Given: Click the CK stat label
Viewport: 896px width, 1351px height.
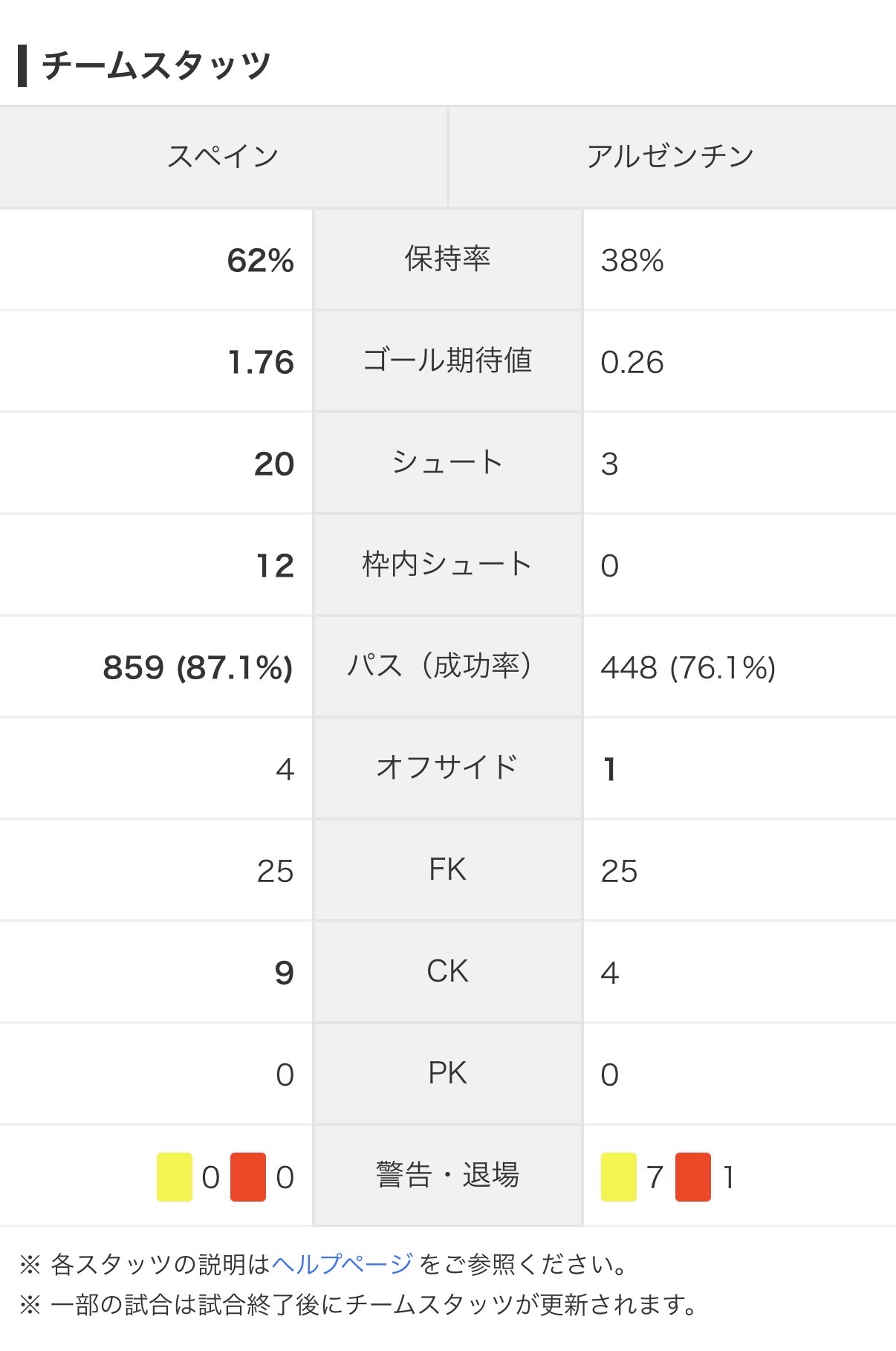Looking at the screenshot, I should [448, 972].
